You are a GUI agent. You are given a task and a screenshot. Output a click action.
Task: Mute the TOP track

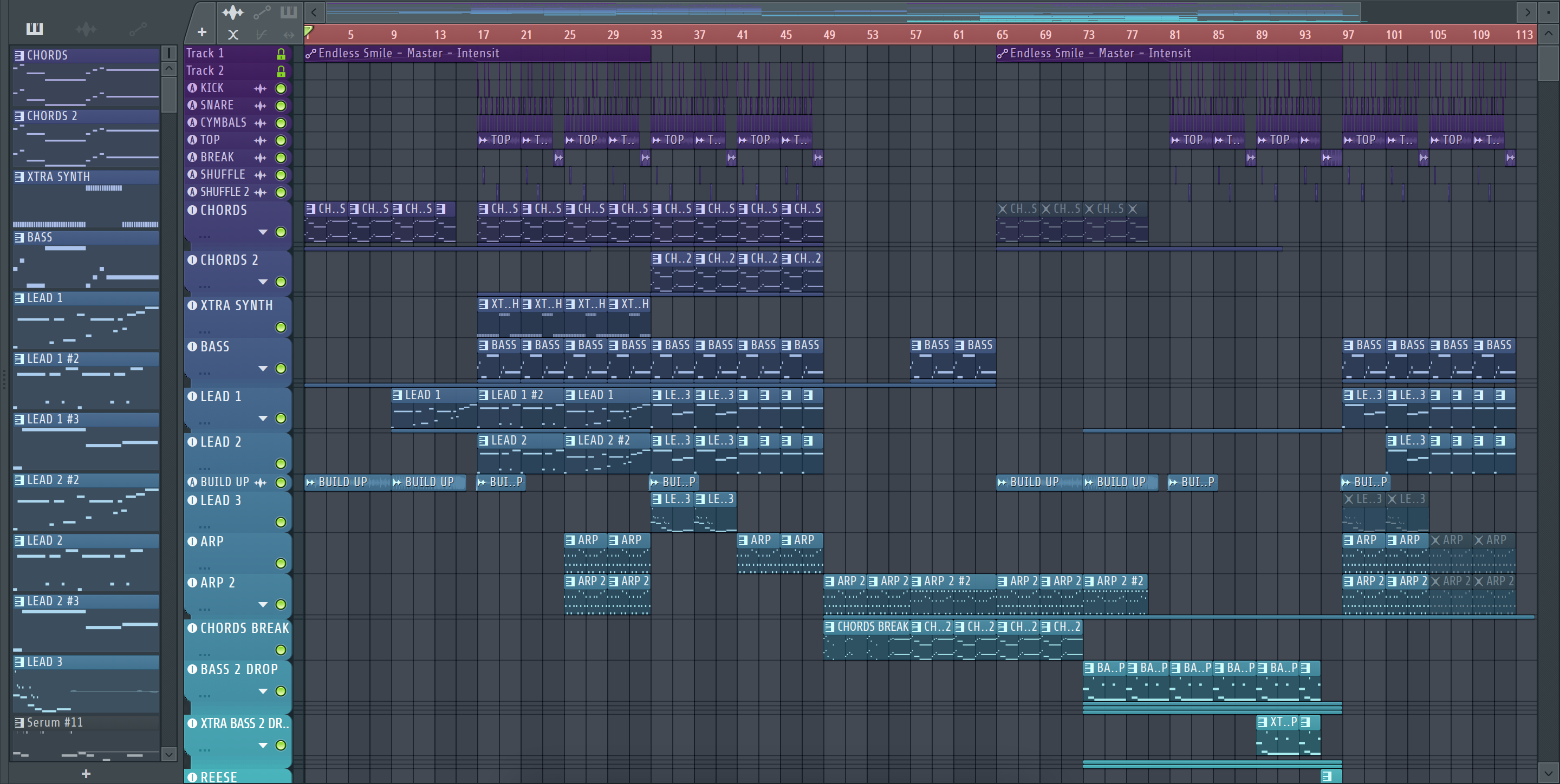point(281,140)
